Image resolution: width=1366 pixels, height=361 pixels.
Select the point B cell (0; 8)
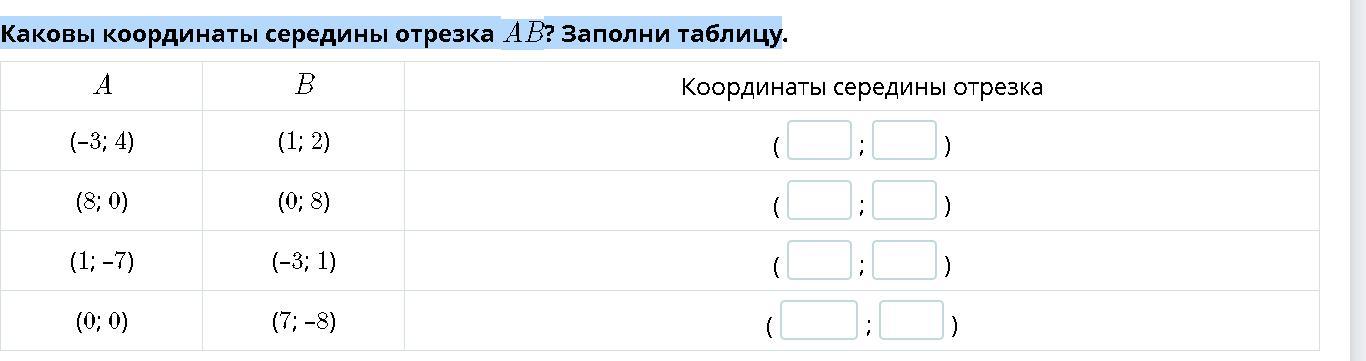pos(304,201)
